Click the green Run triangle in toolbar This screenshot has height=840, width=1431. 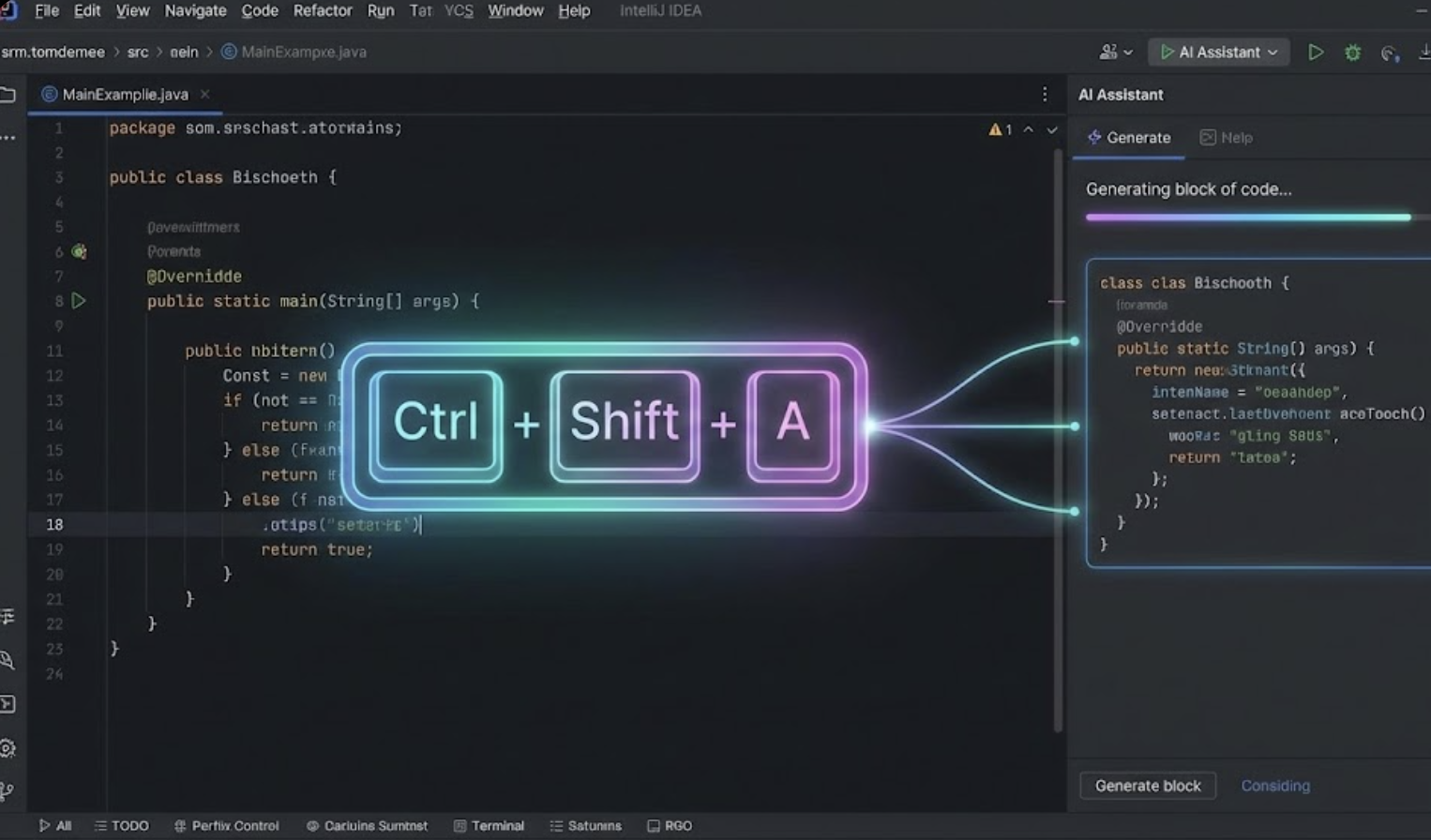click(1316, 52)
